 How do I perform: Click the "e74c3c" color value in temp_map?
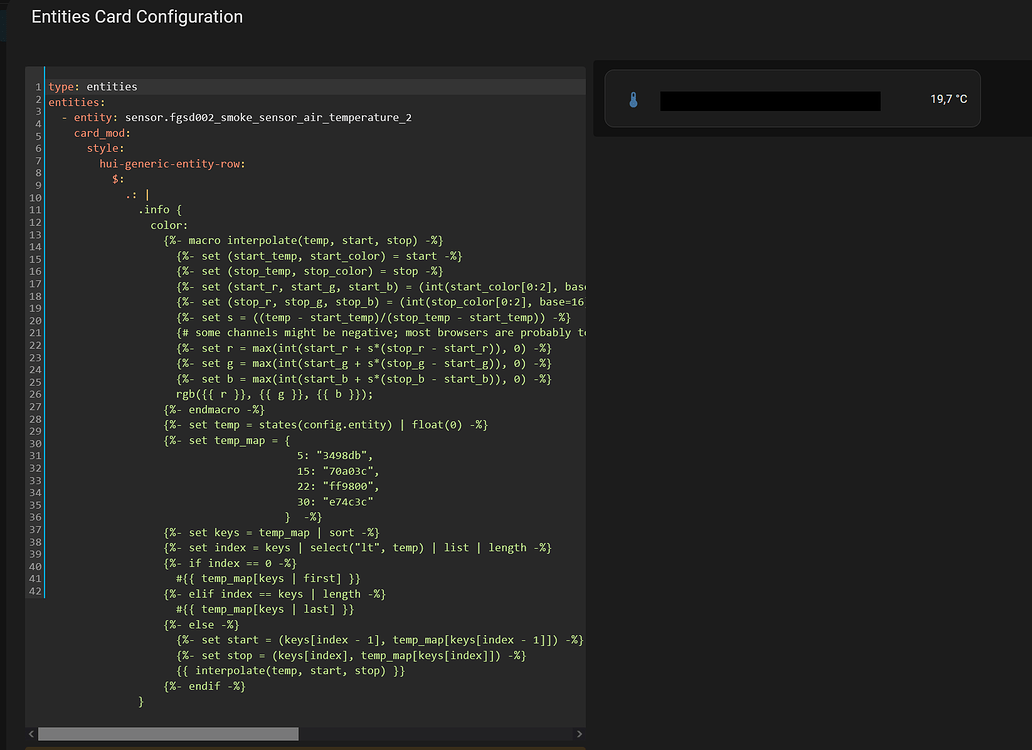[346, 502]
